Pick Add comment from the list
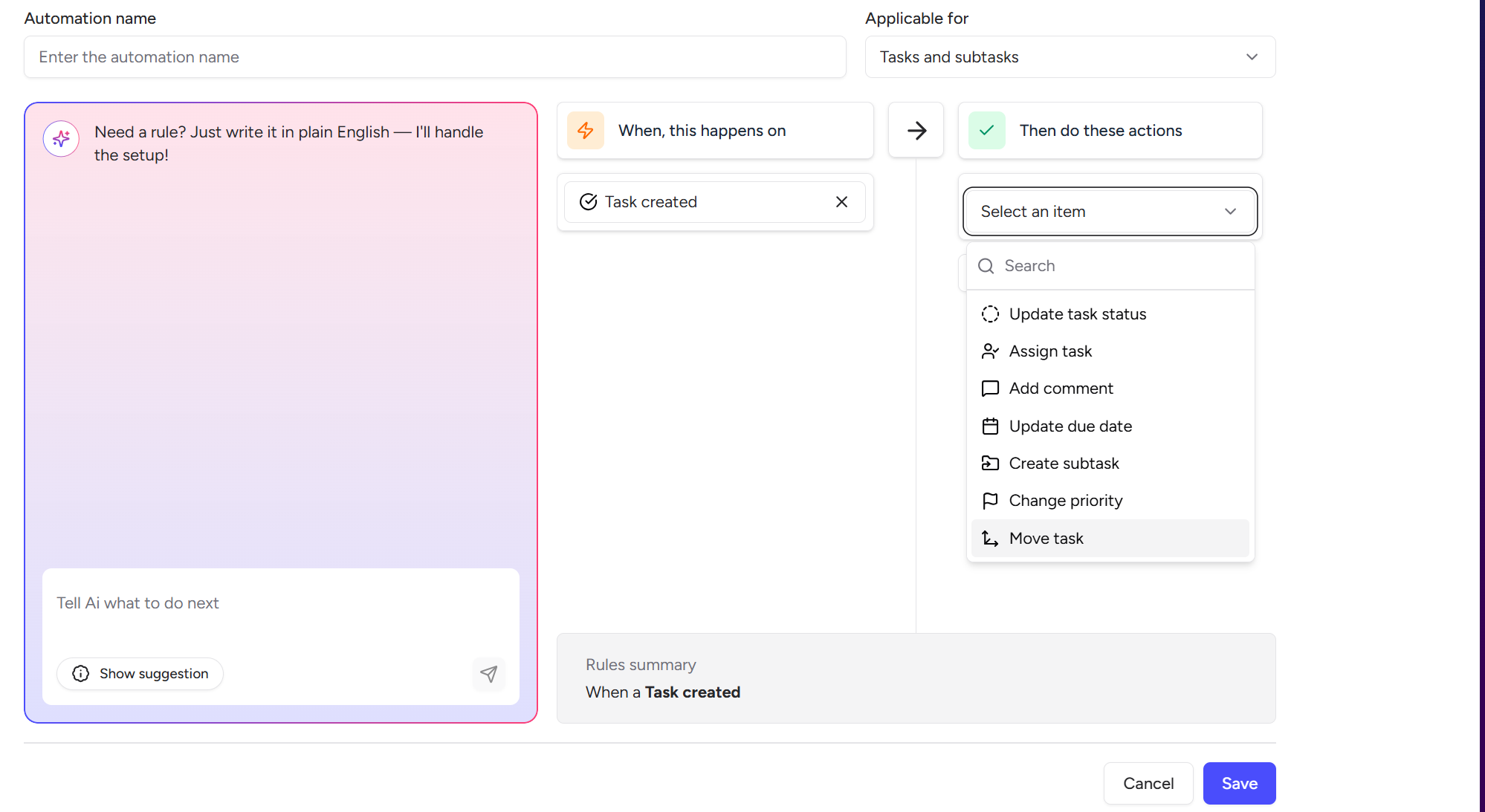 click(x=1061, y=389)
